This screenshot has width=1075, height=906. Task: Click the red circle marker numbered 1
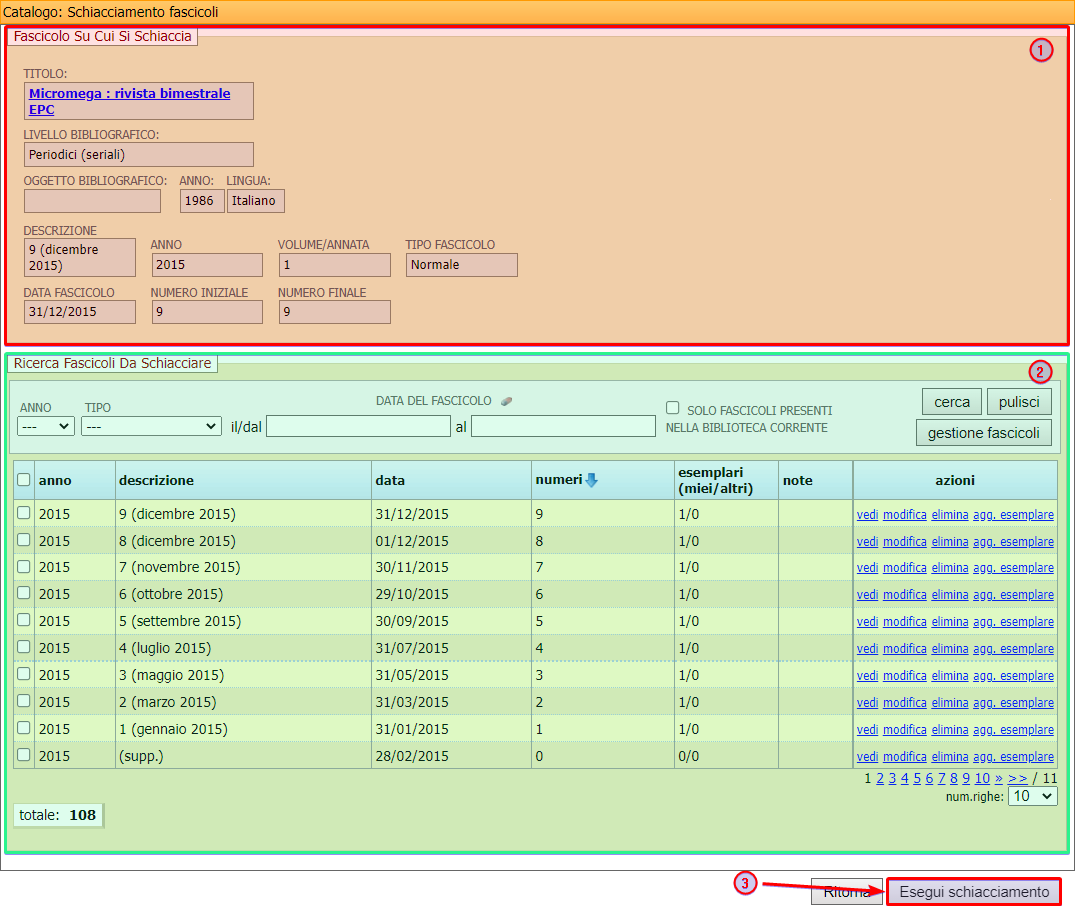pos(1041,50)
